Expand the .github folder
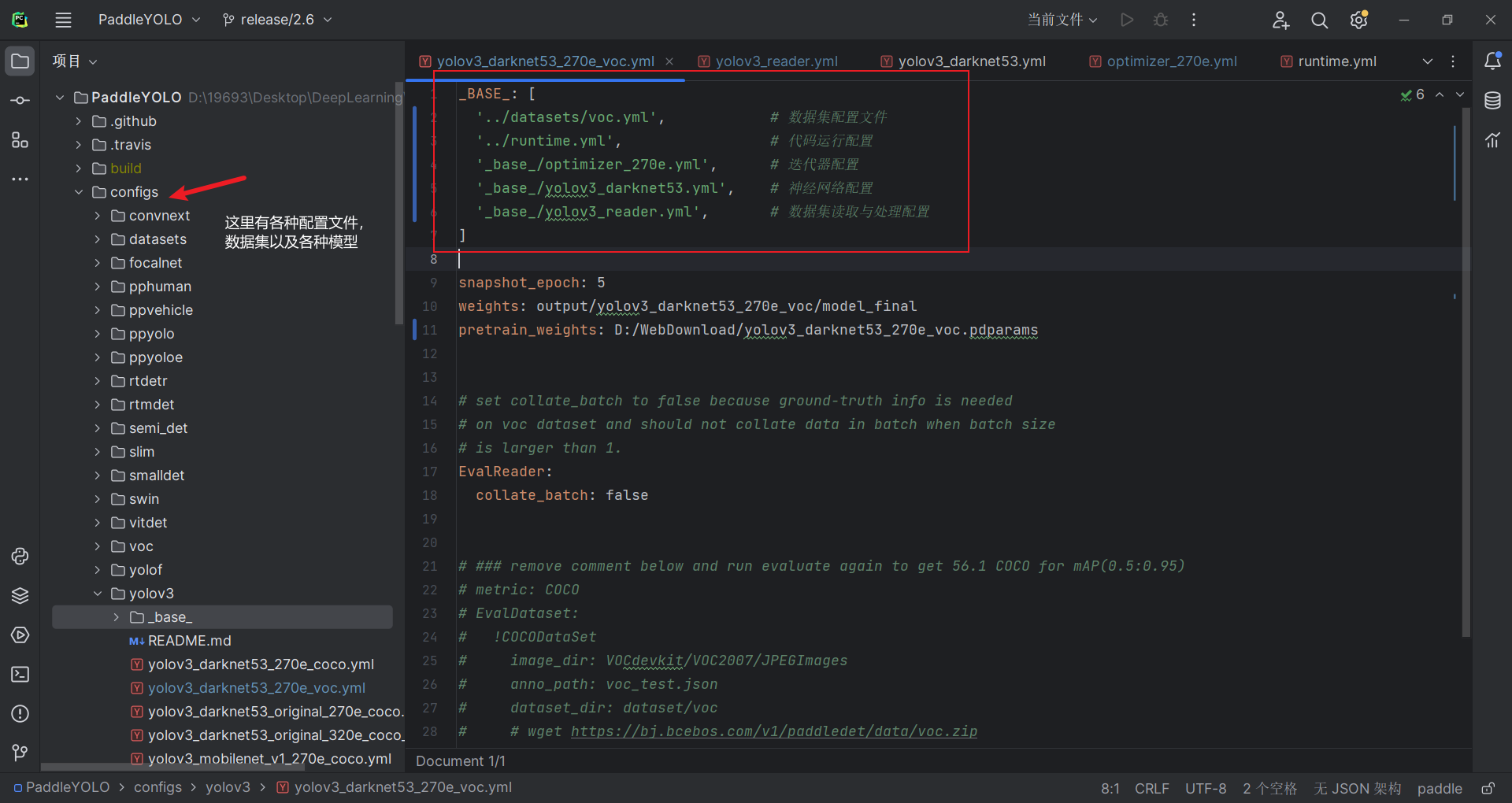 [x=79, y=121]
